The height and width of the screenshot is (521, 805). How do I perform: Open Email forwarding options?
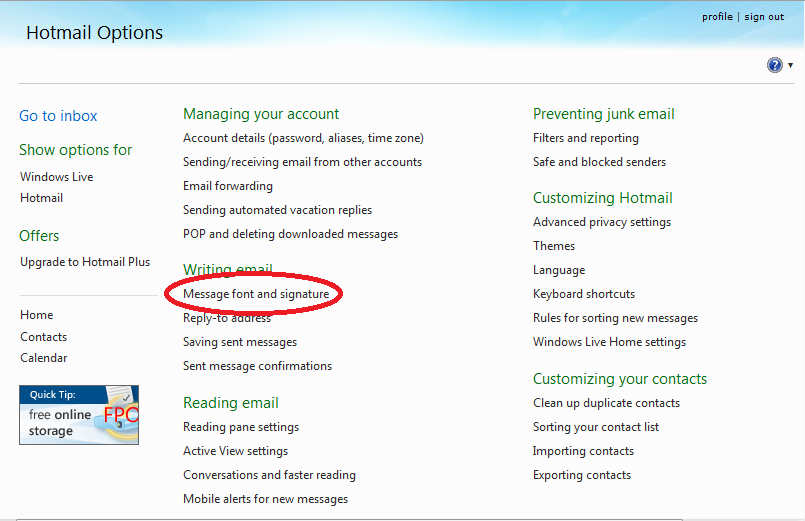pyautogui.click(x=228, y=186)
